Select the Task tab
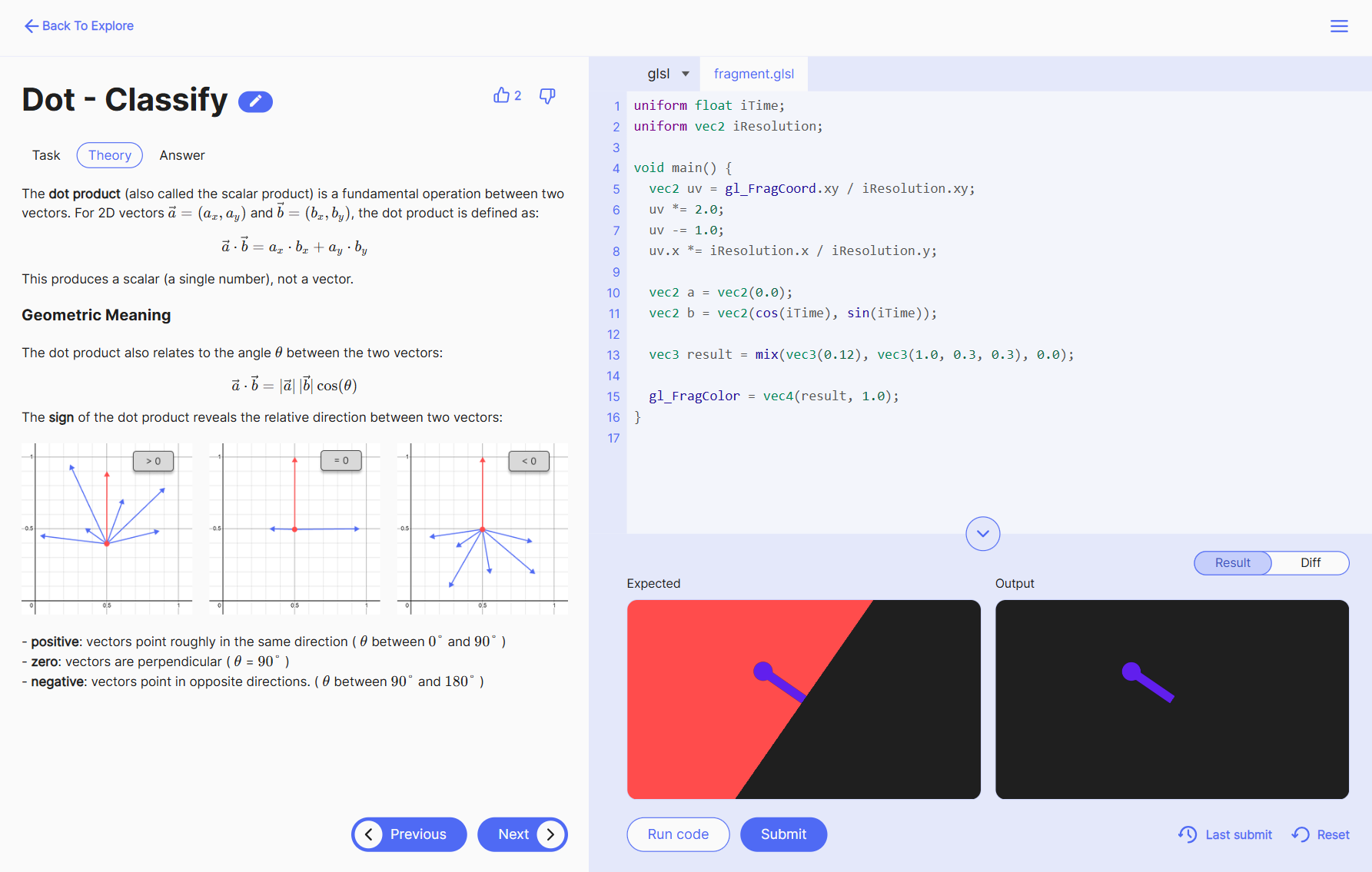This screenshot has width=1372, height=872. pos(46,155)
